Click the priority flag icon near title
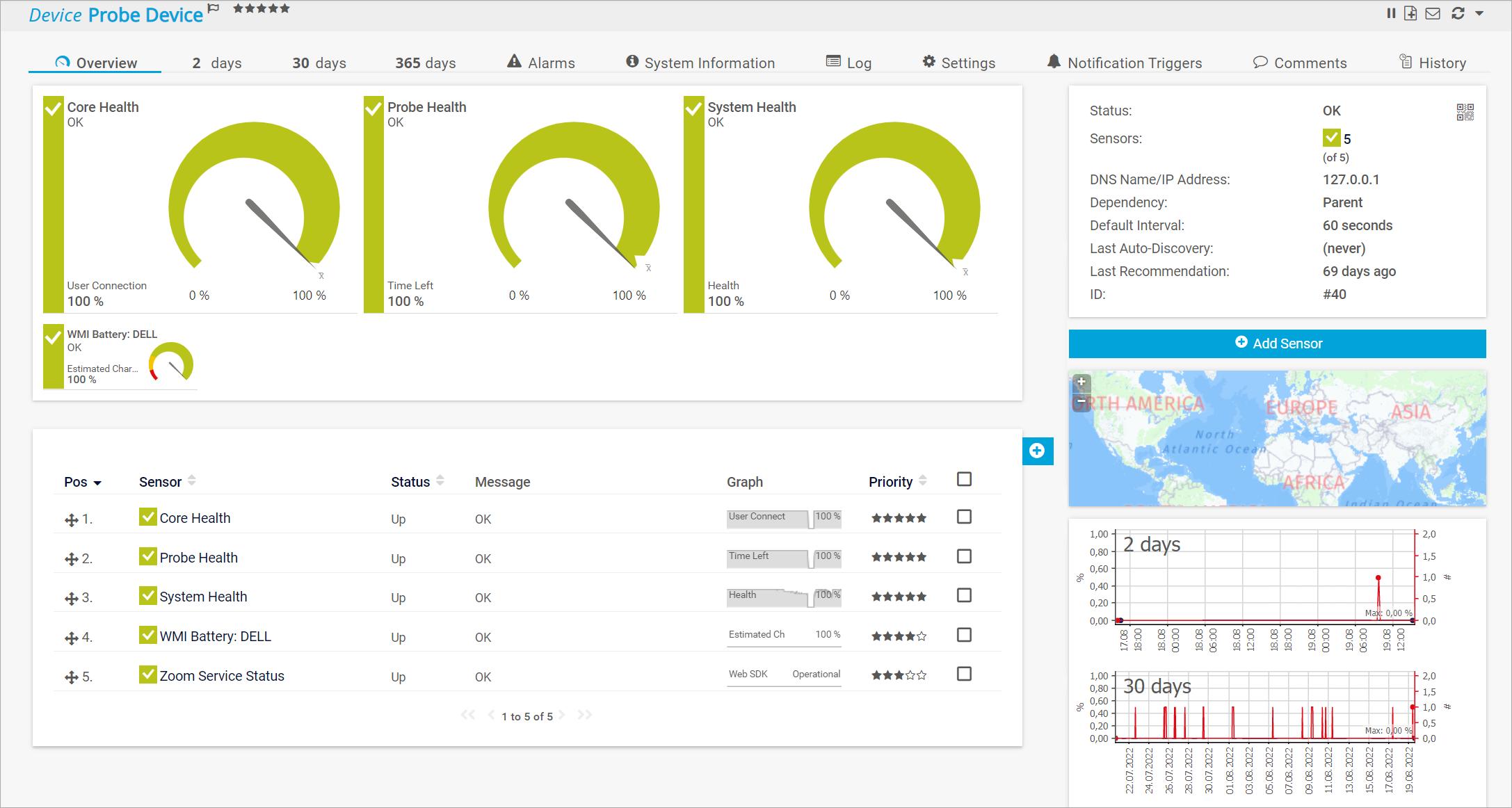Viewport: 1512px width, 808px height. coord(214,9)
